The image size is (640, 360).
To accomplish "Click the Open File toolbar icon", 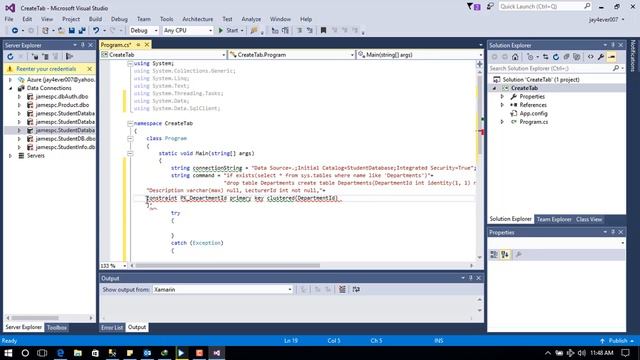I will [x=61, y=31].
